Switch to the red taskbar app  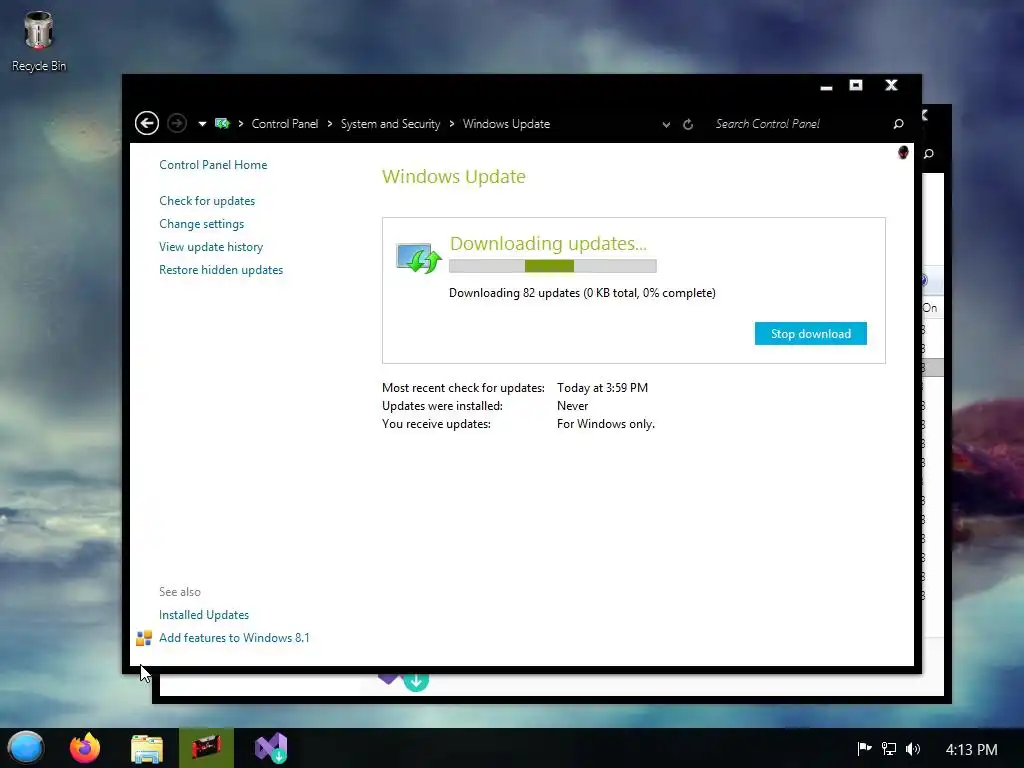click(x=206, y=748)
